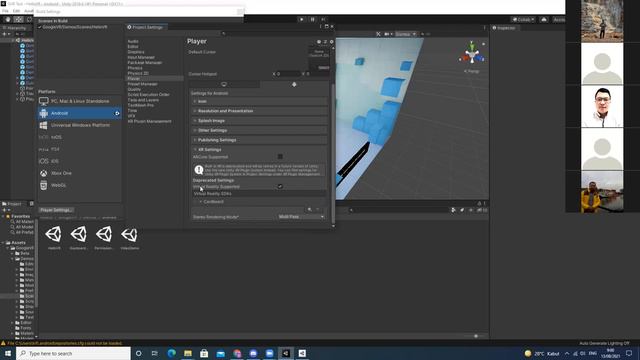The image size is (640, 360).
Task: Click the Inspector tab
Action: (504, 28)
